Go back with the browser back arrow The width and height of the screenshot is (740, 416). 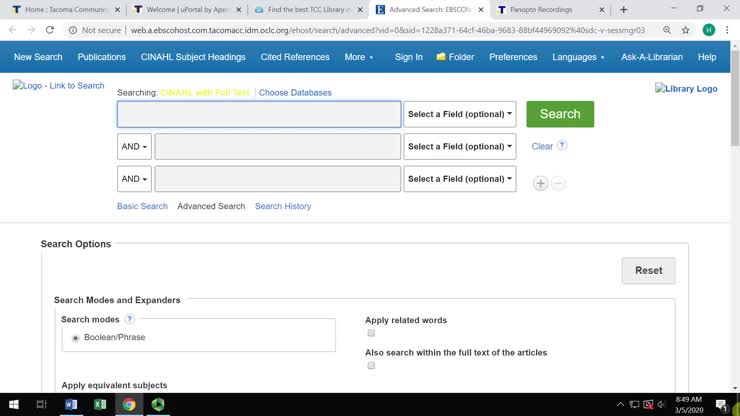[x=13, y=30]
